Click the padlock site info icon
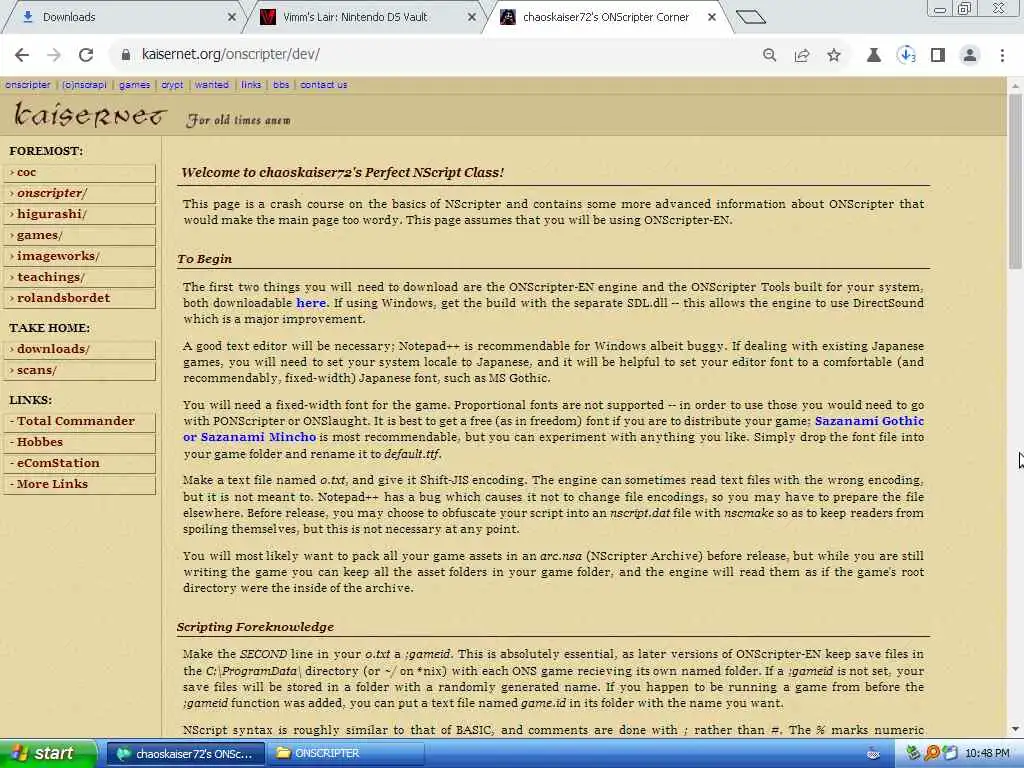 pos(126,55)
